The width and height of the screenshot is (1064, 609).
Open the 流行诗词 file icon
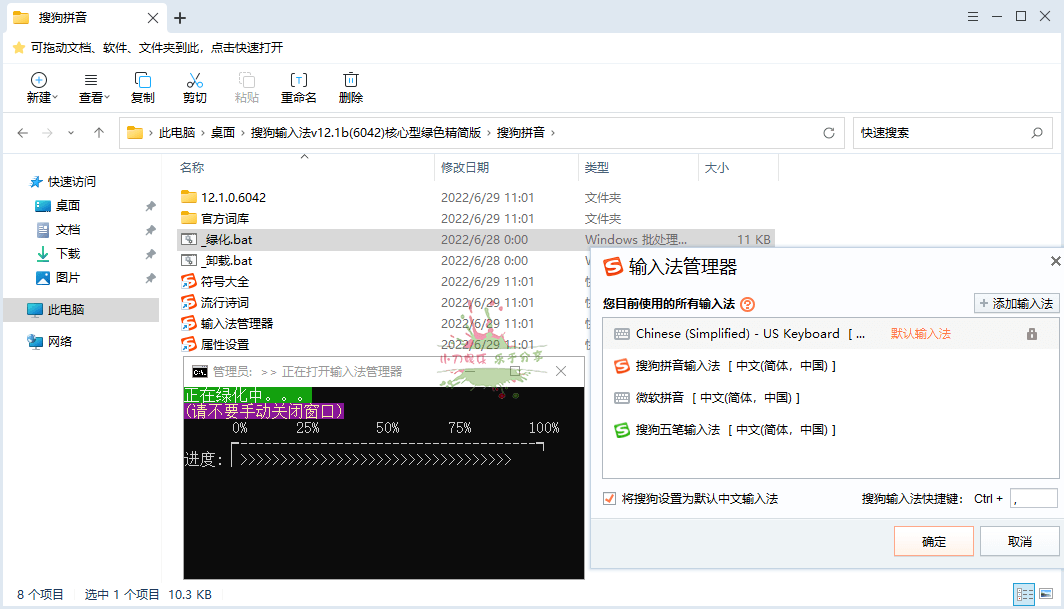[x=187, y=302]
